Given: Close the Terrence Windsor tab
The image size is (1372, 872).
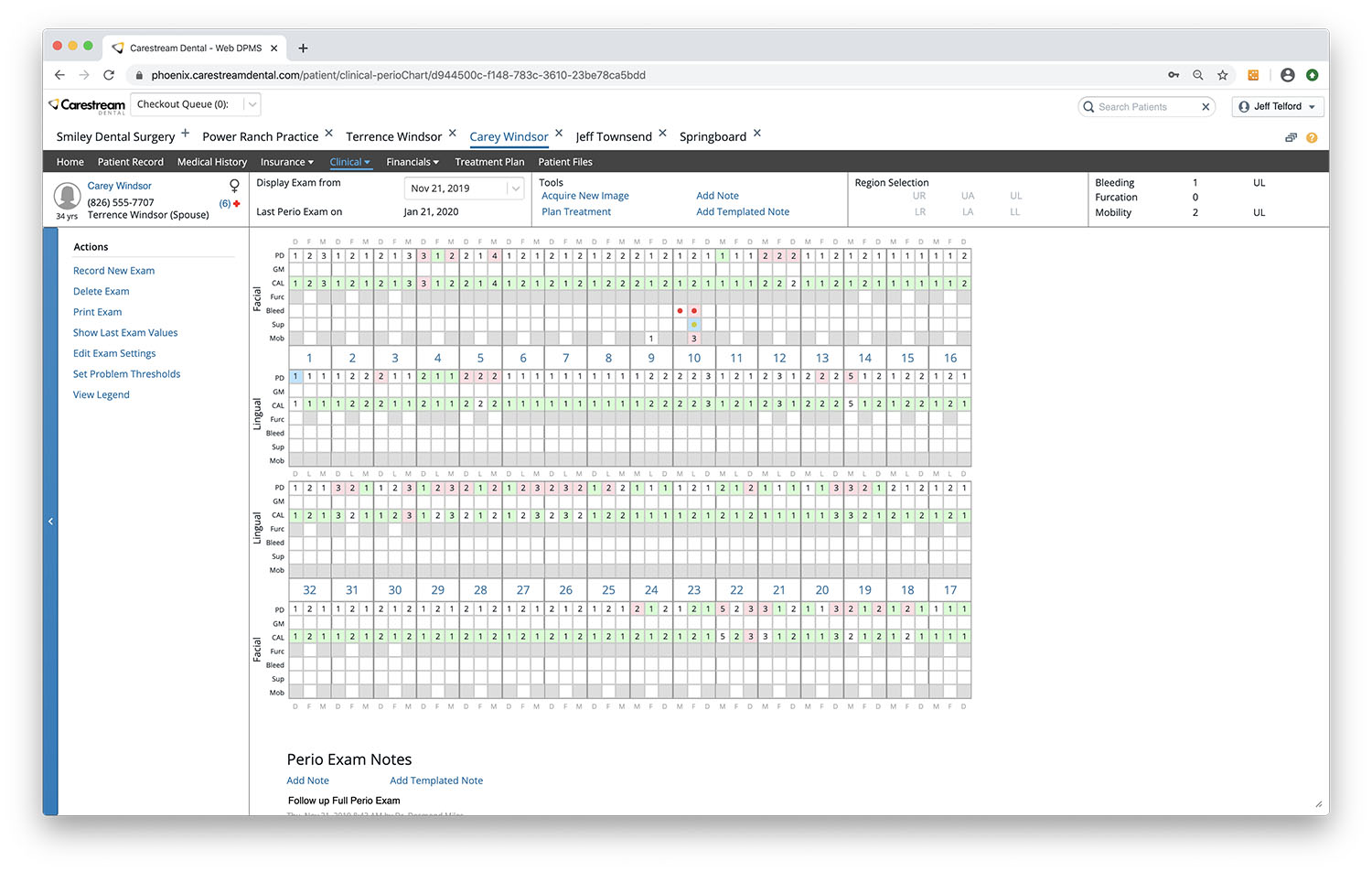Looking at the screenshot, I should 452,134.
